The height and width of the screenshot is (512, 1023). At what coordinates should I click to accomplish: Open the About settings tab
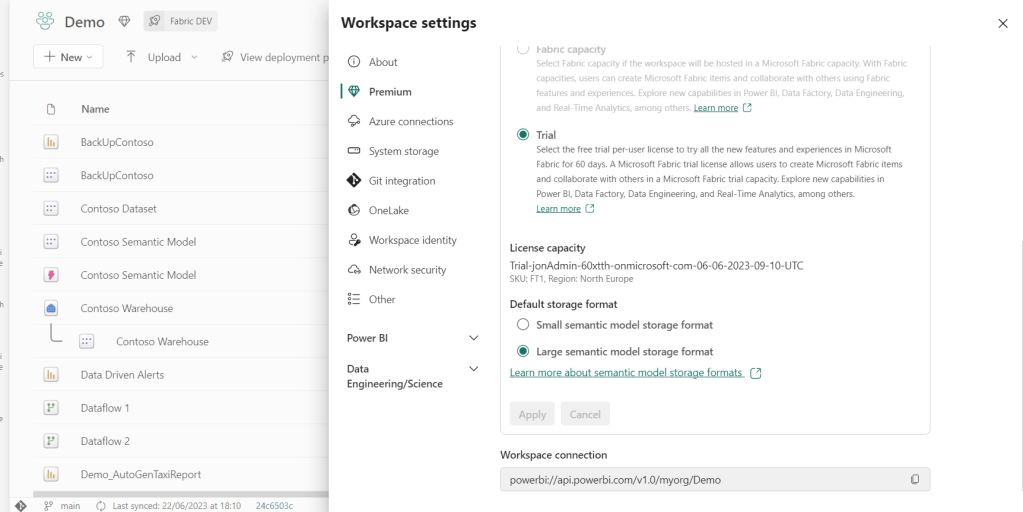(382, 62)
